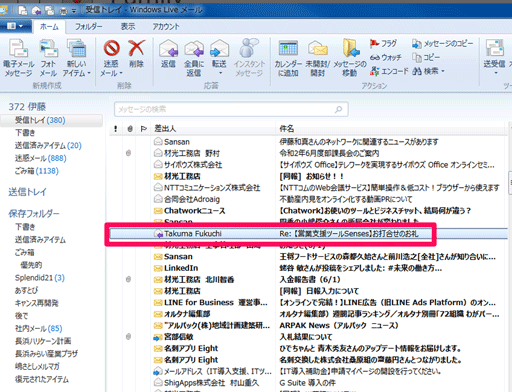The width and height of the screenshot is (512, 392).
Task: Select the LINE for Business message
Action: tap(307, 303)
